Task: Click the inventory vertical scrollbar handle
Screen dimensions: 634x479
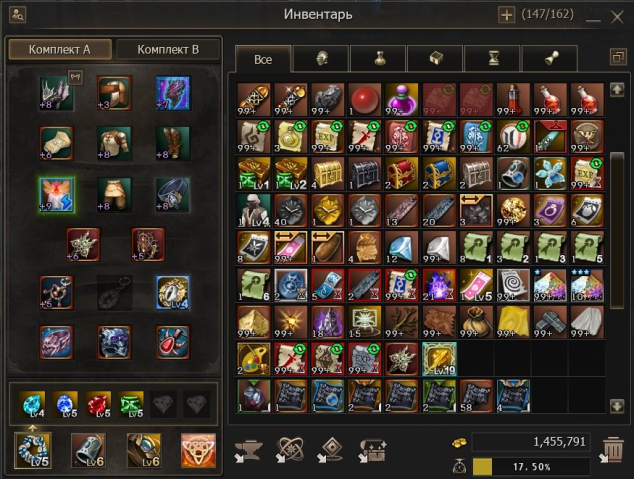Action: click(x=617, y=230)
